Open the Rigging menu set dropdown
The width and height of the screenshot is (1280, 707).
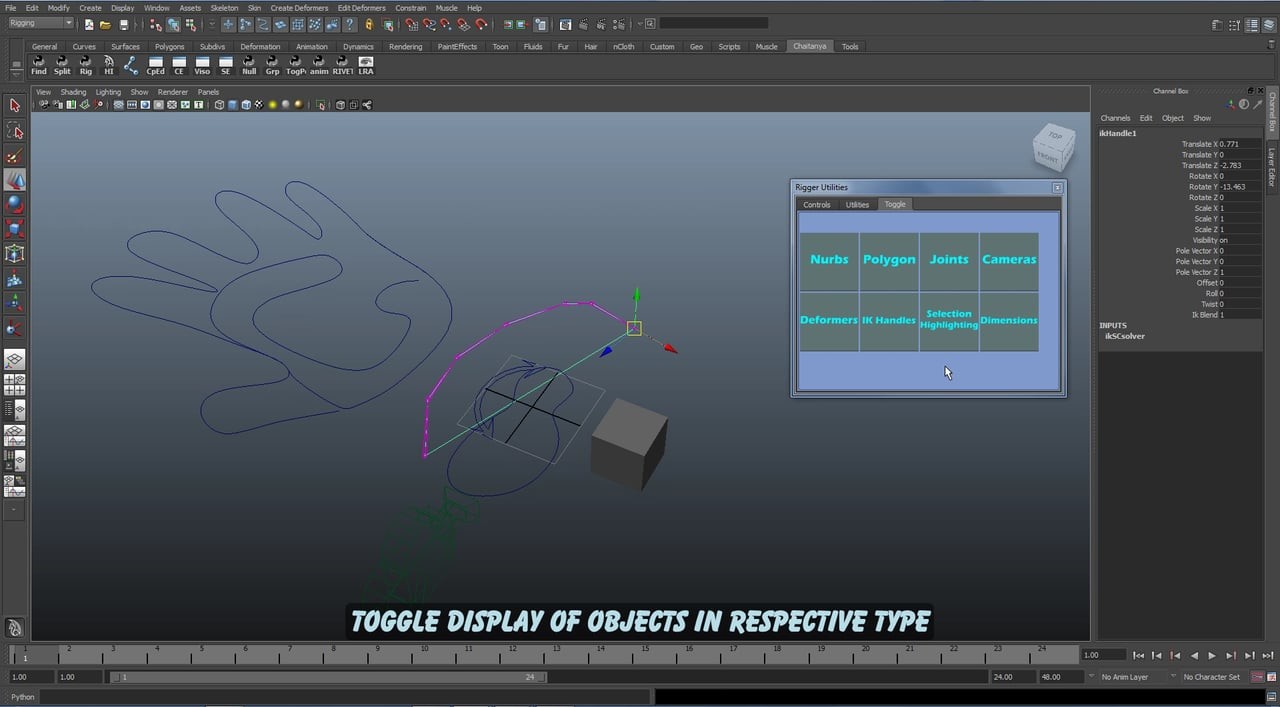[38, 22]
